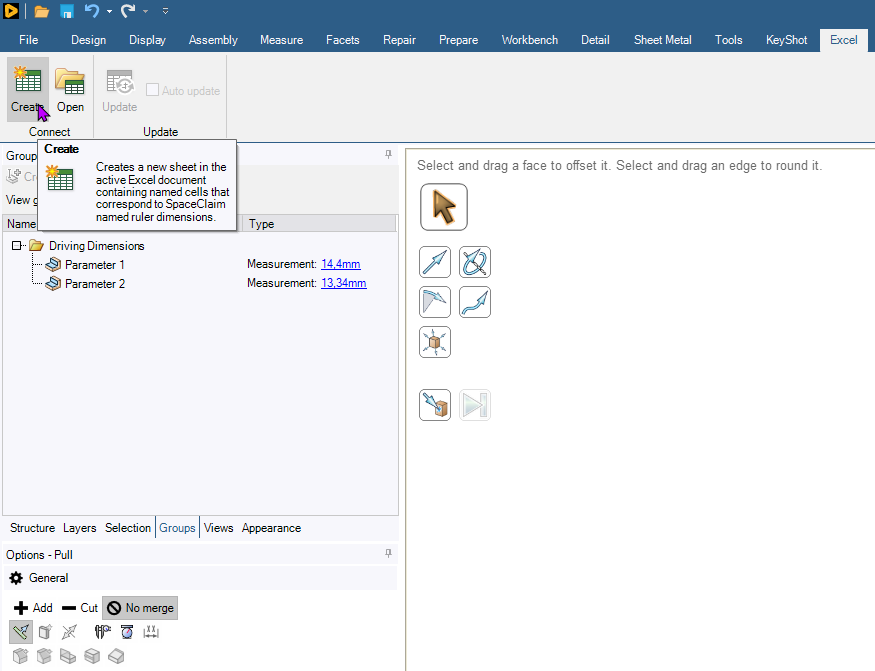Screen dimensions: 875x671
Task: Switch to the Workbench tab
Action: click(x=530, y=40)
